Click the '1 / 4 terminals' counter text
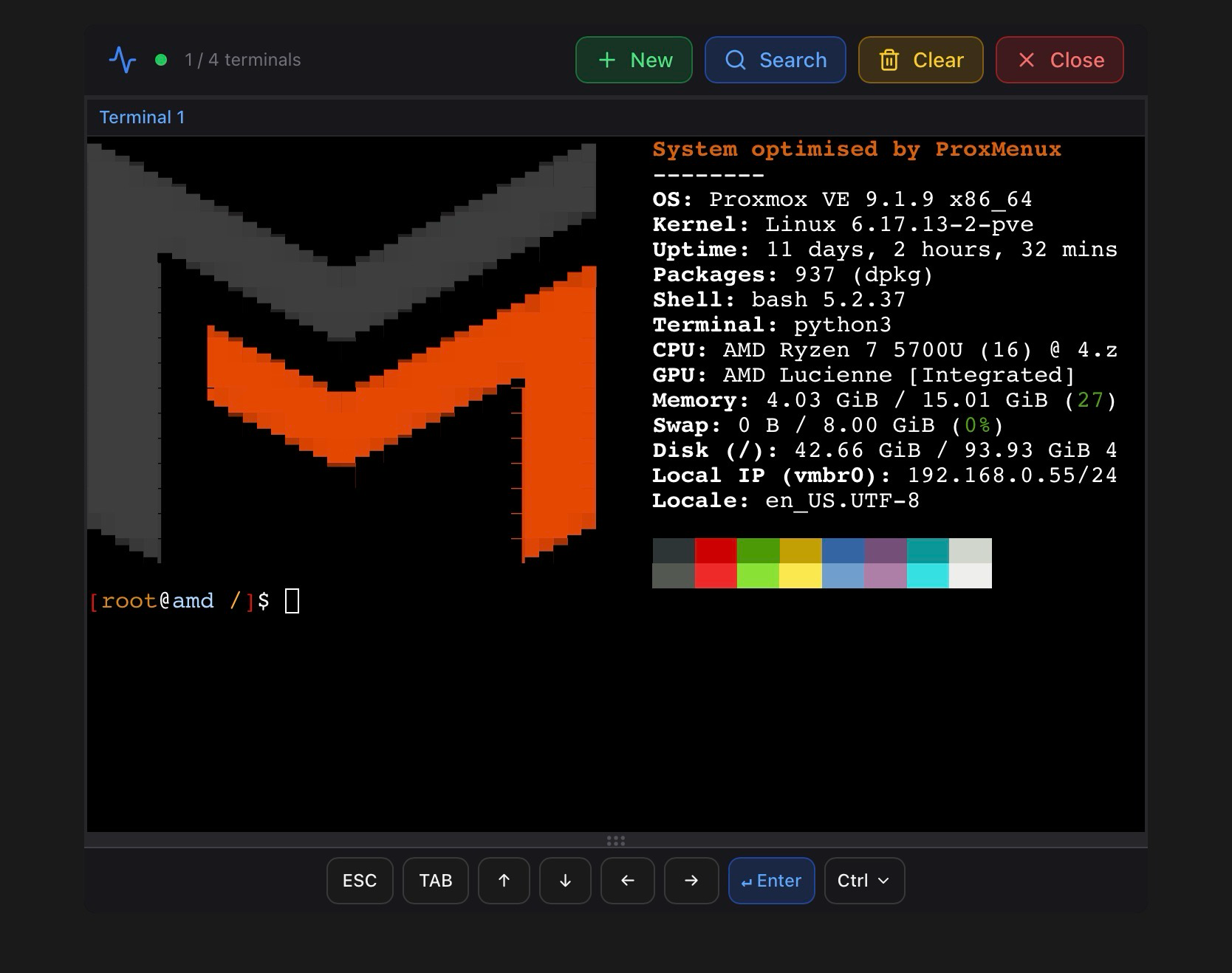 243,60
